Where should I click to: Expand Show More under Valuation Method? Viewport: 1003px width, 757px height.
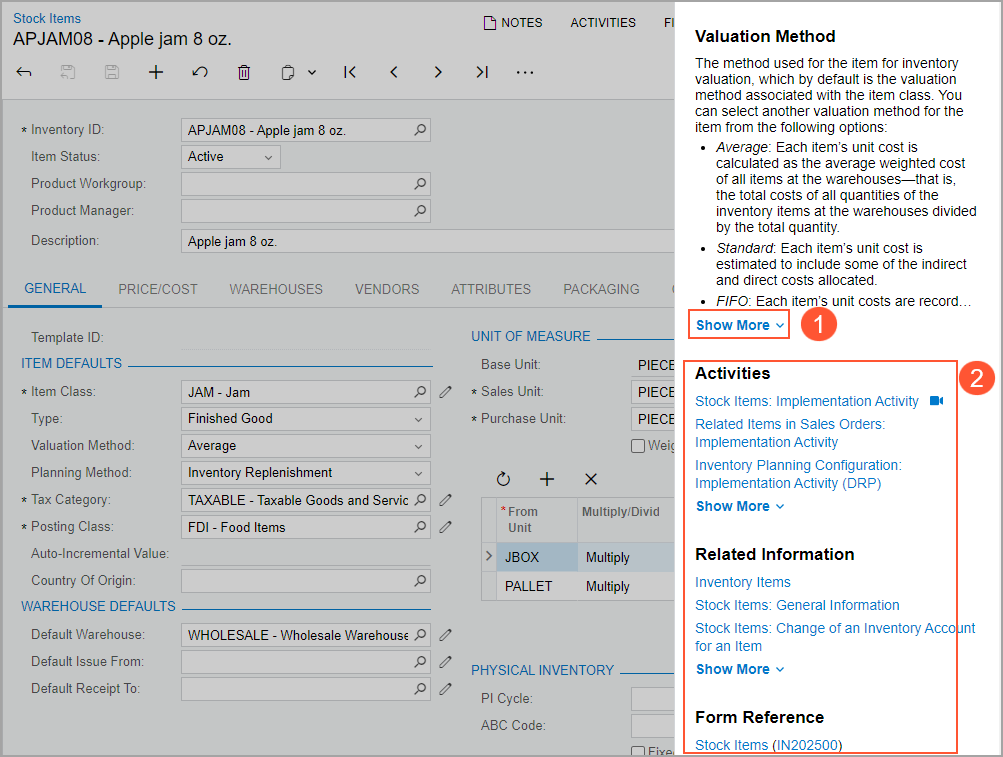[739, 325]
